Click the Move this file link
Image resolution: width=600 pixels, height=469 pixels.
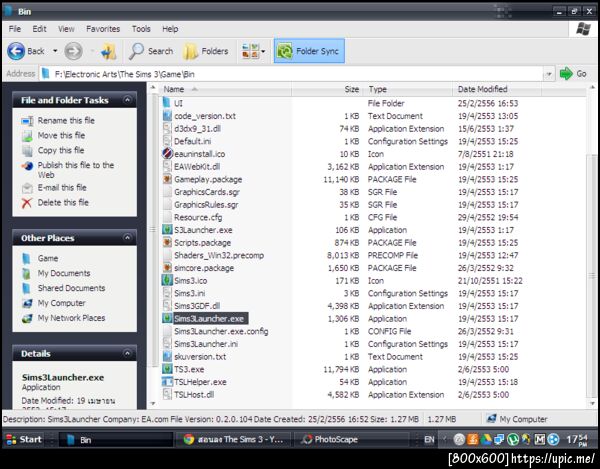point(61,135)
